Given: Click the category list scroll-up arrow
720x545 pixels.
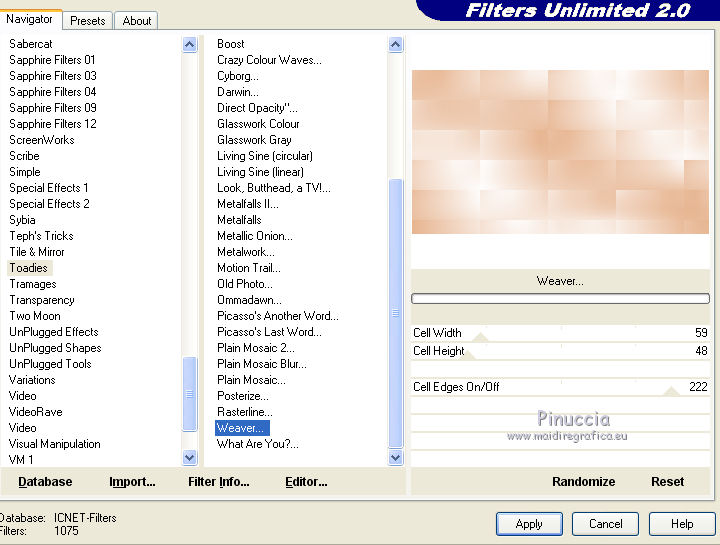Looking at the screenshot, I should [x=190, y=45].
